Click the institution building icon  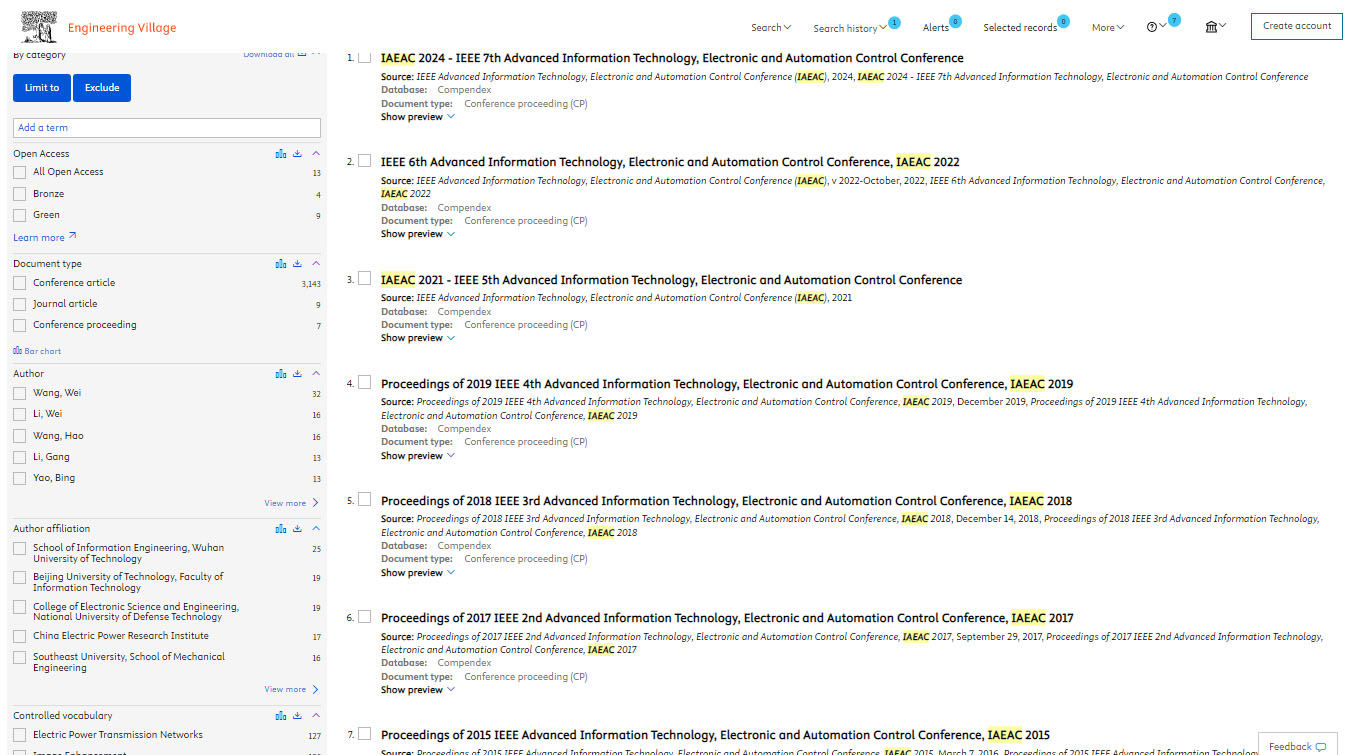pos(1211,27)
